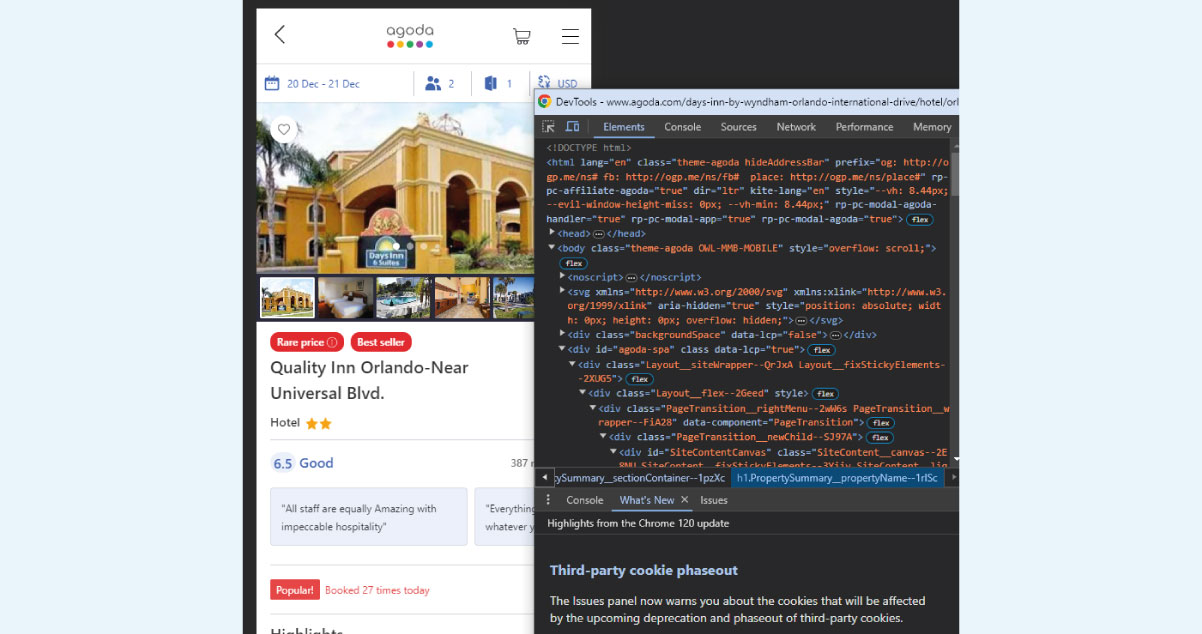Click the guests icon showing 2
This screenshot has height=634, width=1202.
point(432,83)
